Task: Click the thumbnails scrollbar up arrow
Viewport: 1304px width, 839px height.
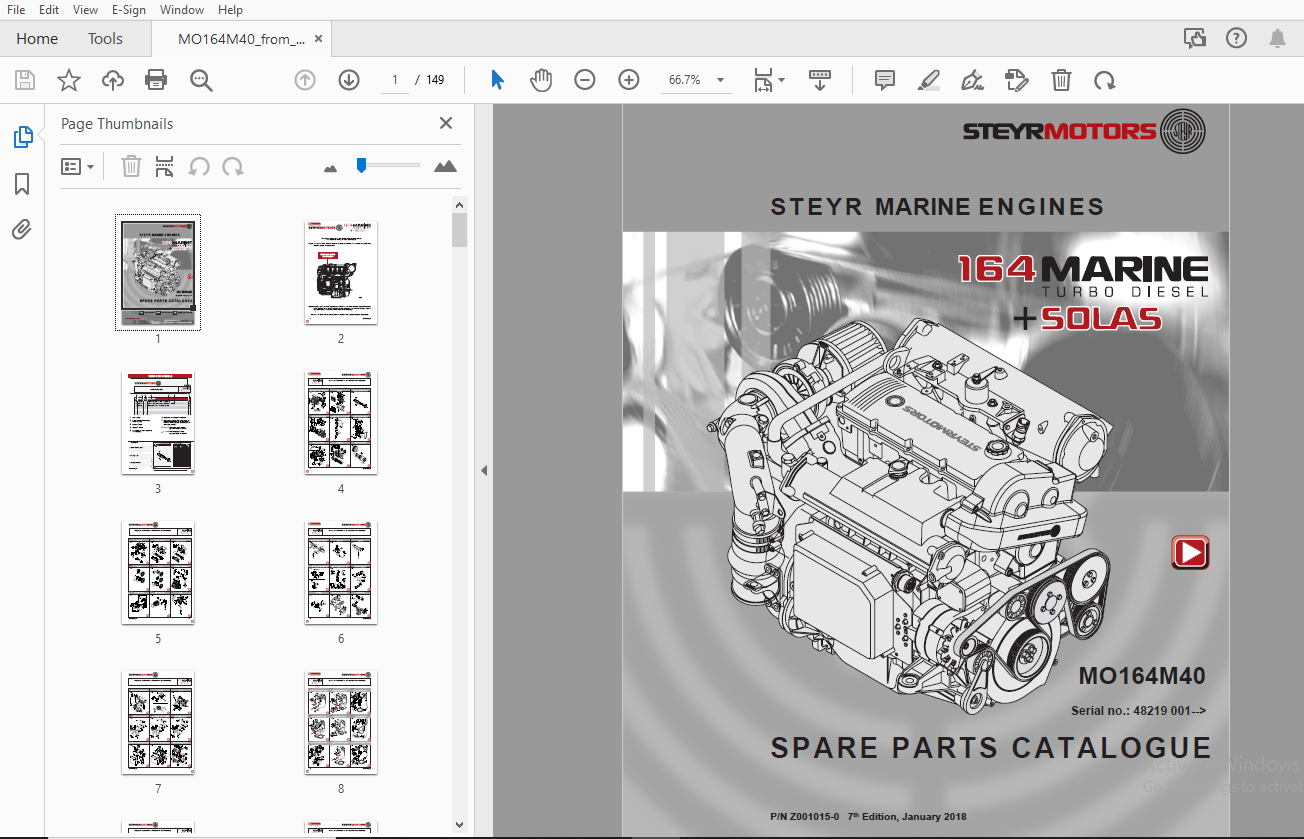Action: 459,205
